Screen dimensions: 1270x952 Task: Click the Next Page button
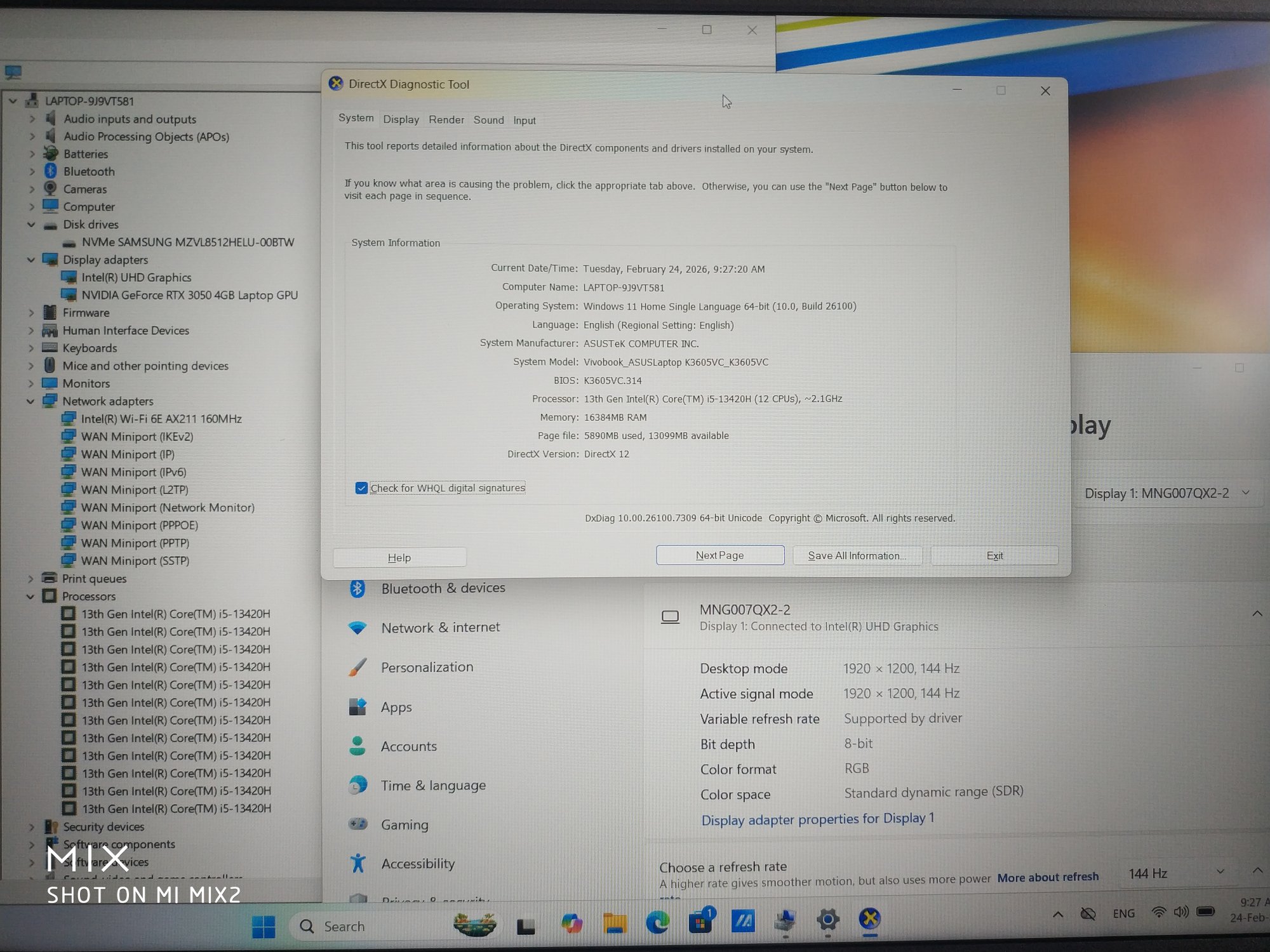click(x=719, y=555)
